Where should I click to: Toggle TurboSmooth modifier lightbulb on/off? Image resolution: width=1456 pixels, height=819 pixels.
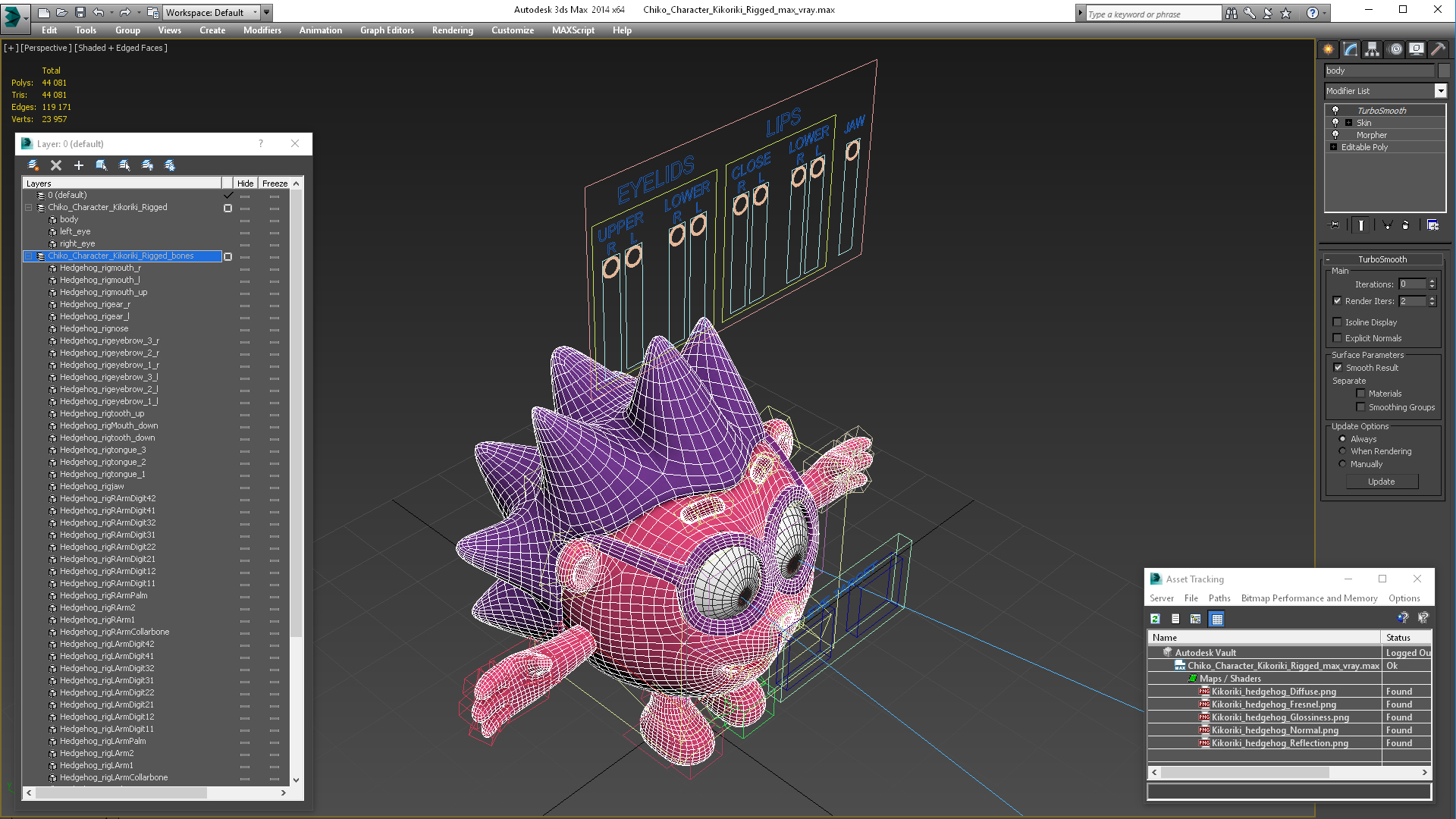coord(1335,110)
